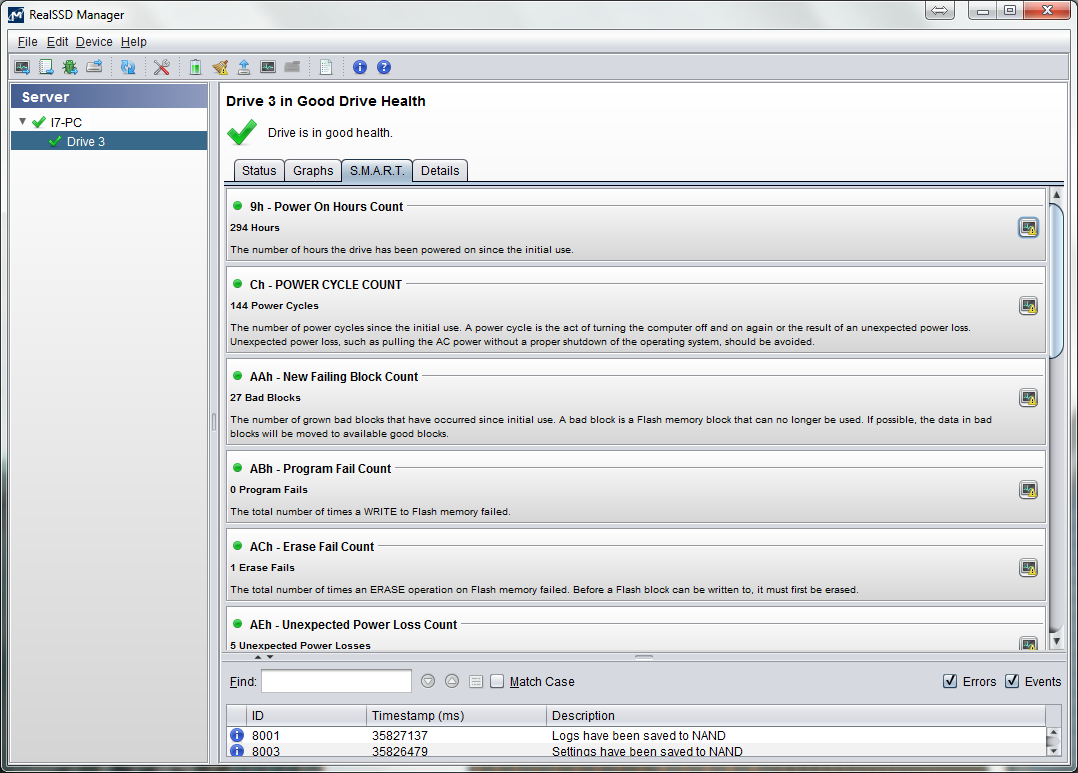Open the wrench and screwdriver tools icon
The image size is (1078, 773).
point(162,67)
